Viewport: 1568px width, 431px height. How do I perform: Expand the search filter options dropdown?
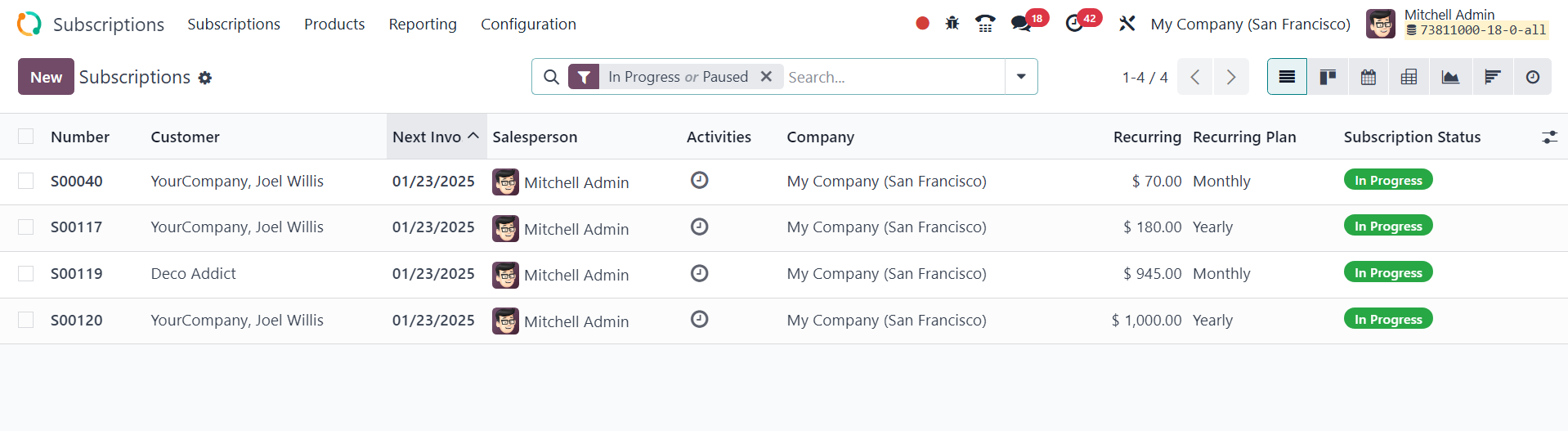tap(1021, 77)
